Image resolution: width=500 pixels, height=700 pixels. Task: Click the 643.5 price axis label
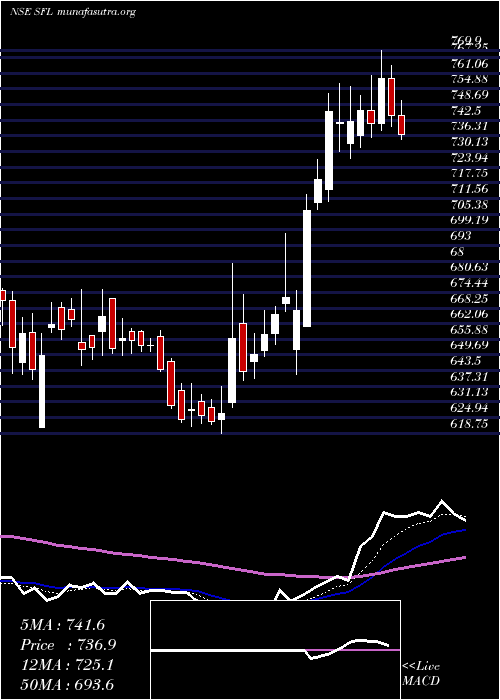(x=466, y=361)
